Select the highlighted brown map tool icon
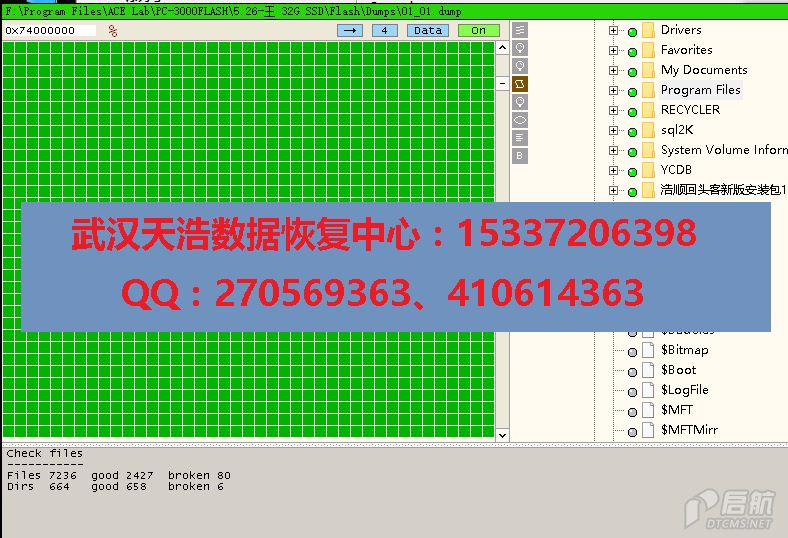Image resolution: width=788 pixels, height=538 pixels. [x=520, y=84]
